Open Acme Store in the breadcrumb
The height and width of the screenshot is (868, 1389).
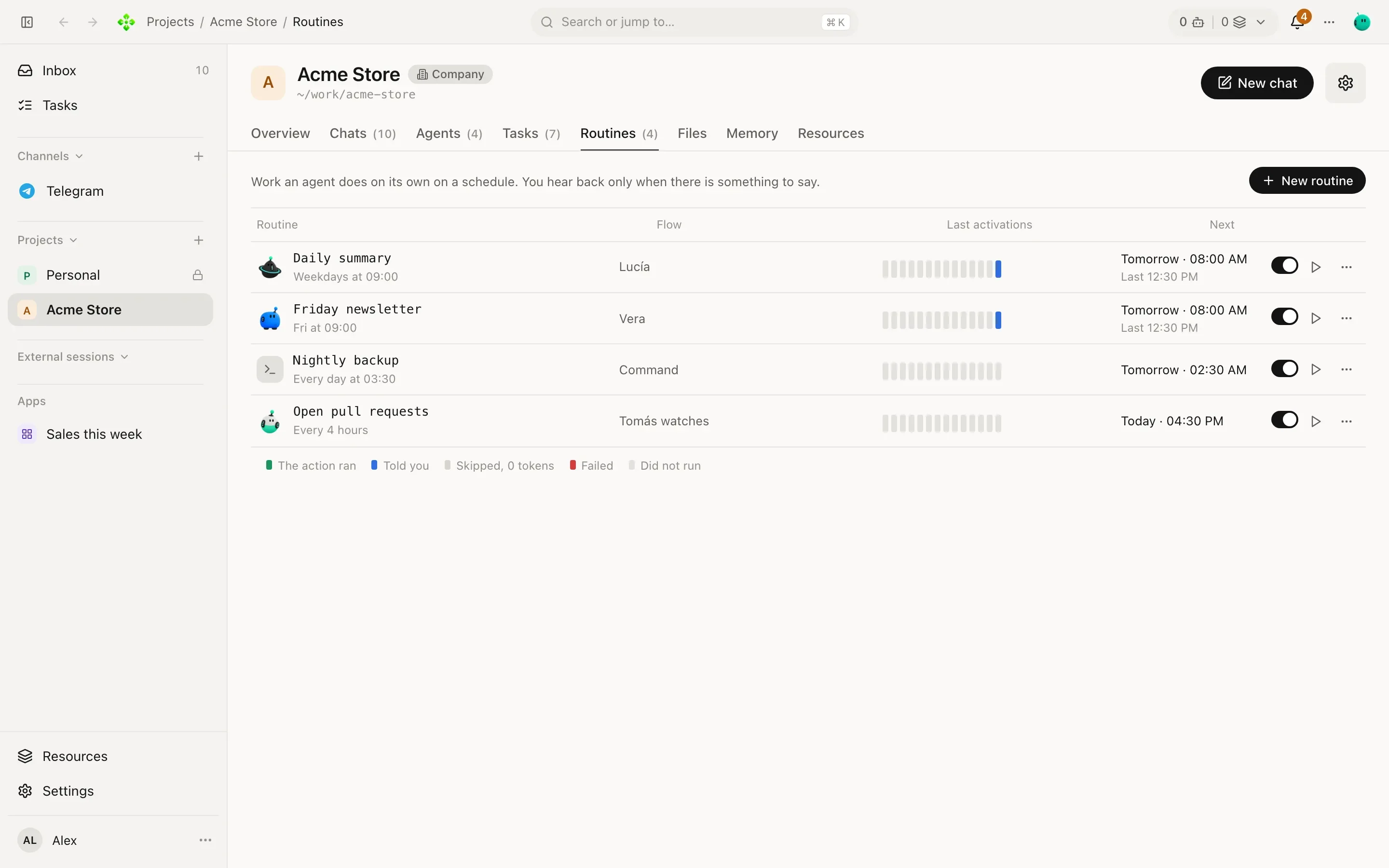[x=244, y=22]
